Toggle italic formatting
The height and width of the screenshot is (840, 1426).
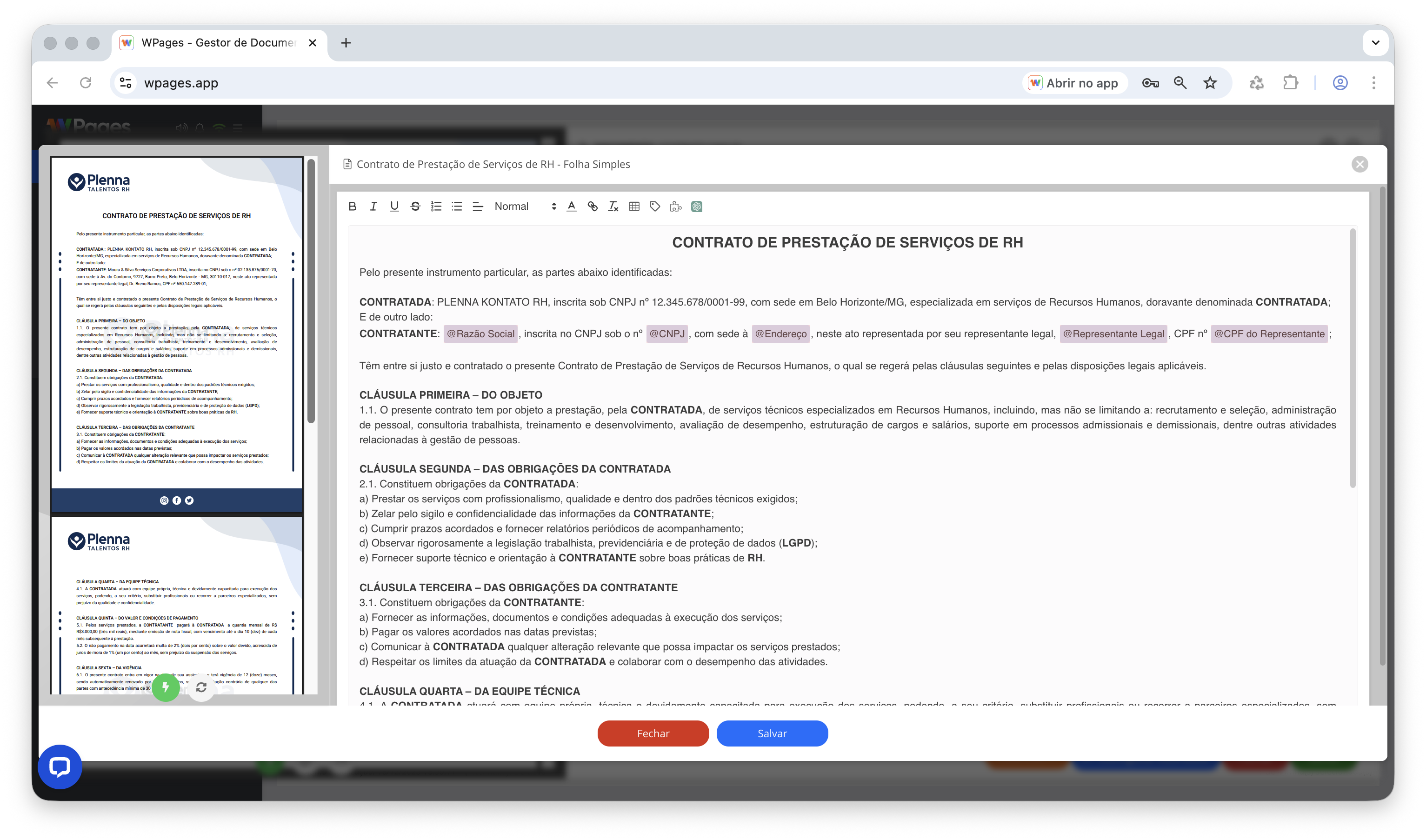coord(373,207)
